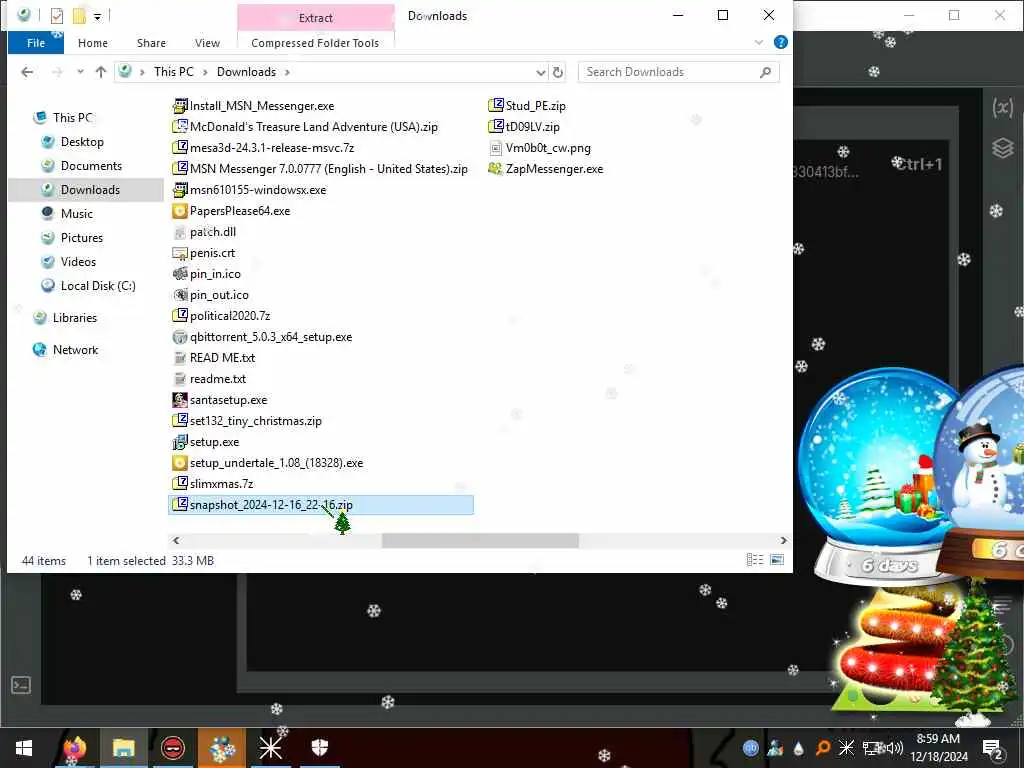Select the pin_out.ico file icon

(180, 295)
